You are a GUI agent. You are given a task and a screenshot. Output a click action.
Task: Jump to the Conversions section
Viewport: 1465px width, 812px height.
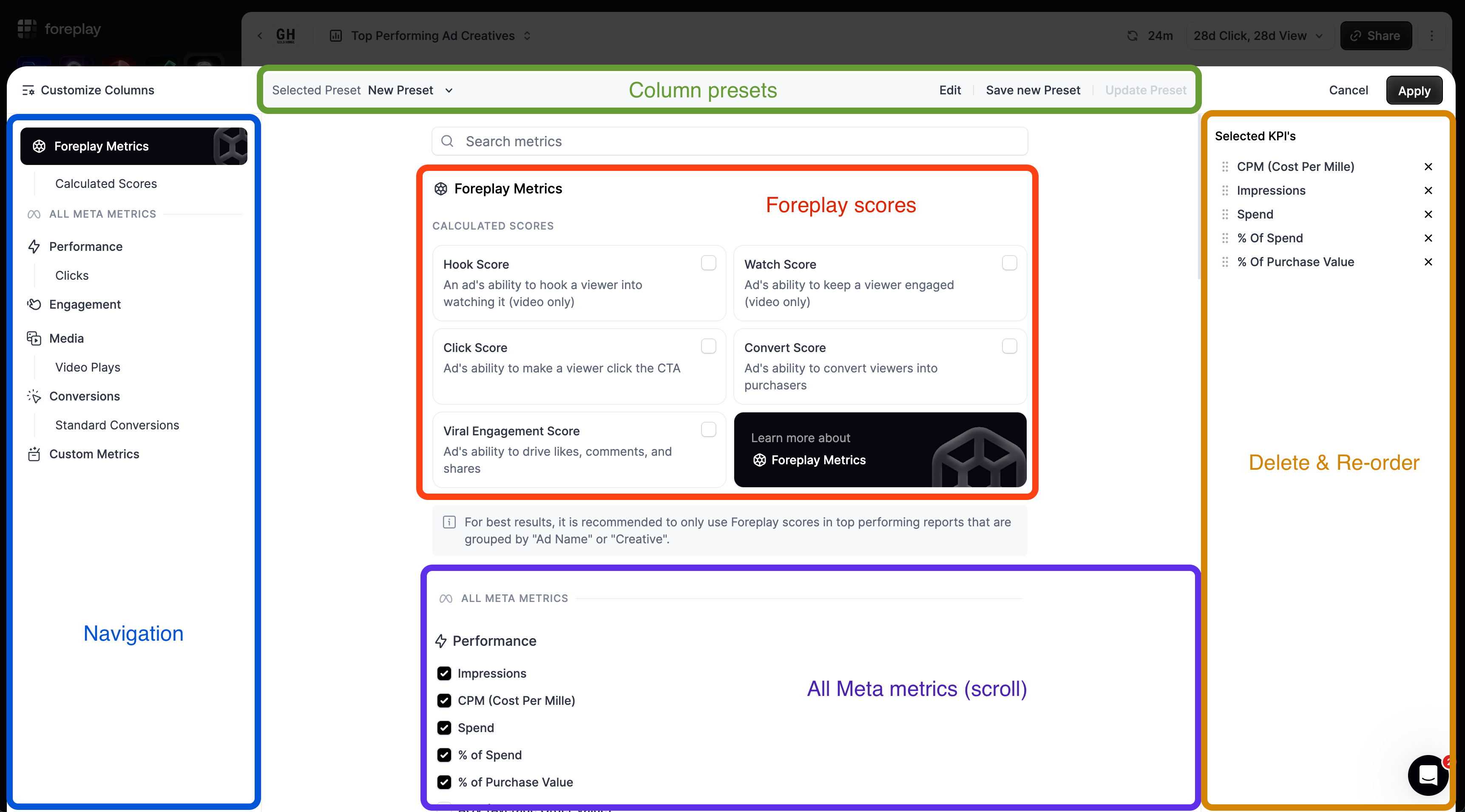84,396
